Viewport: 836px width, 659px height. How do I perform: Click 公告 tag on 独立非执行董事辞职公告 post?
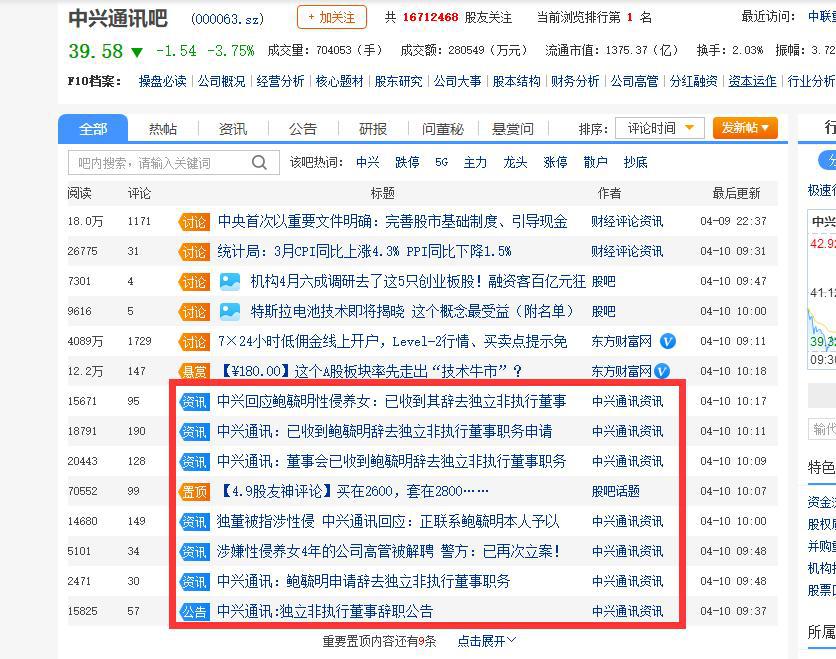tap(193, 612)
